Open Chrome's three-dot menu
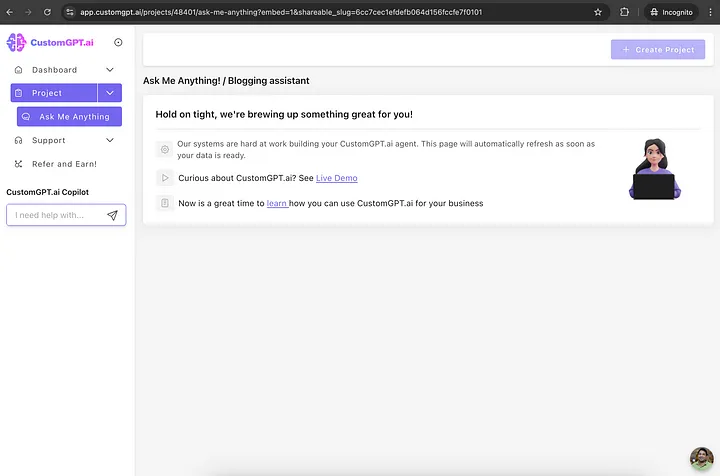Screen dimensions: 720x476 pyautogui.click(x=709, y=12)
